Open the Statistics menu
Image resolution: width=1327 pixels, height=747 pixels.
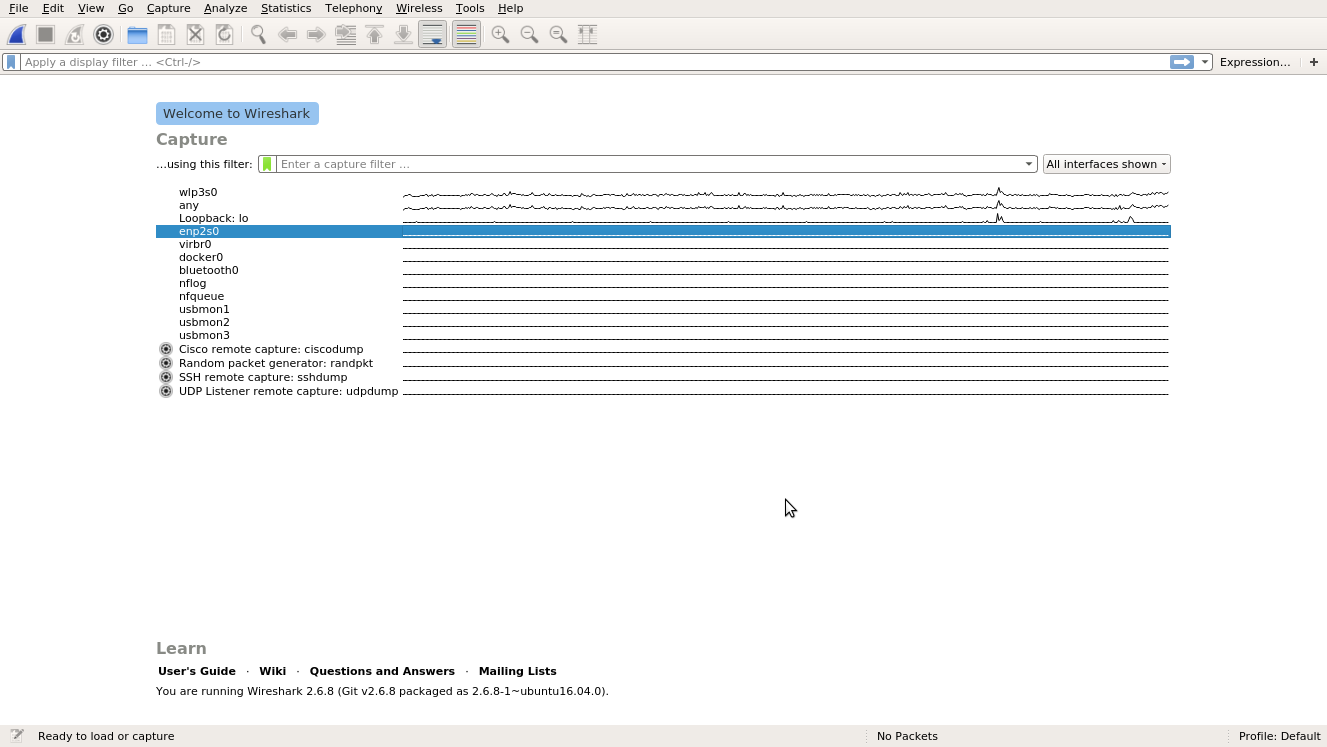pos(286,8)
